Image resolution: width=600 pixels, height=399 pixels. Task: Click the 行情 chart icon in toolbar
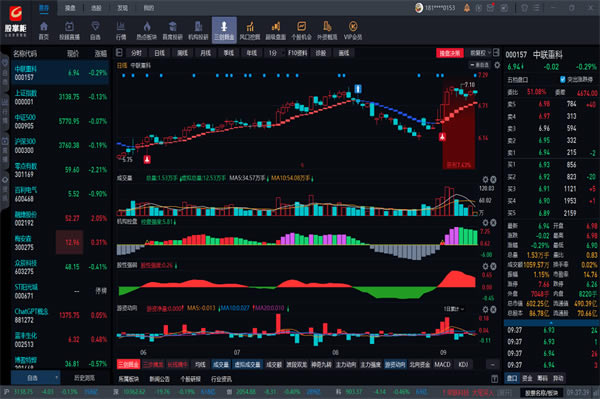tap(121, 30)
